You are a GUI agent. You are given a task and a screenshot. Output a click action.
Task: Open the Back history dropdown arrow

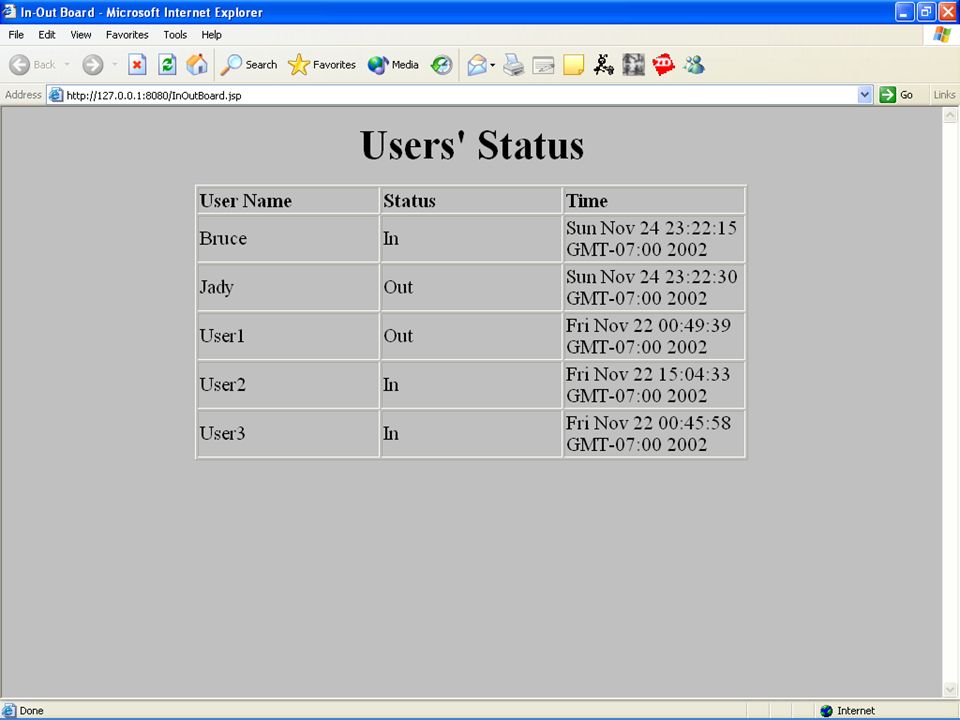(x=67, y=64)
